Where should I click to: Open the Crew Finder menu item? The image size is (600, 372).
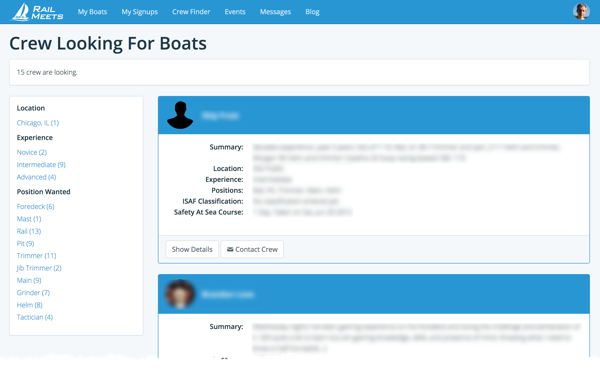[x=191, y=12]
